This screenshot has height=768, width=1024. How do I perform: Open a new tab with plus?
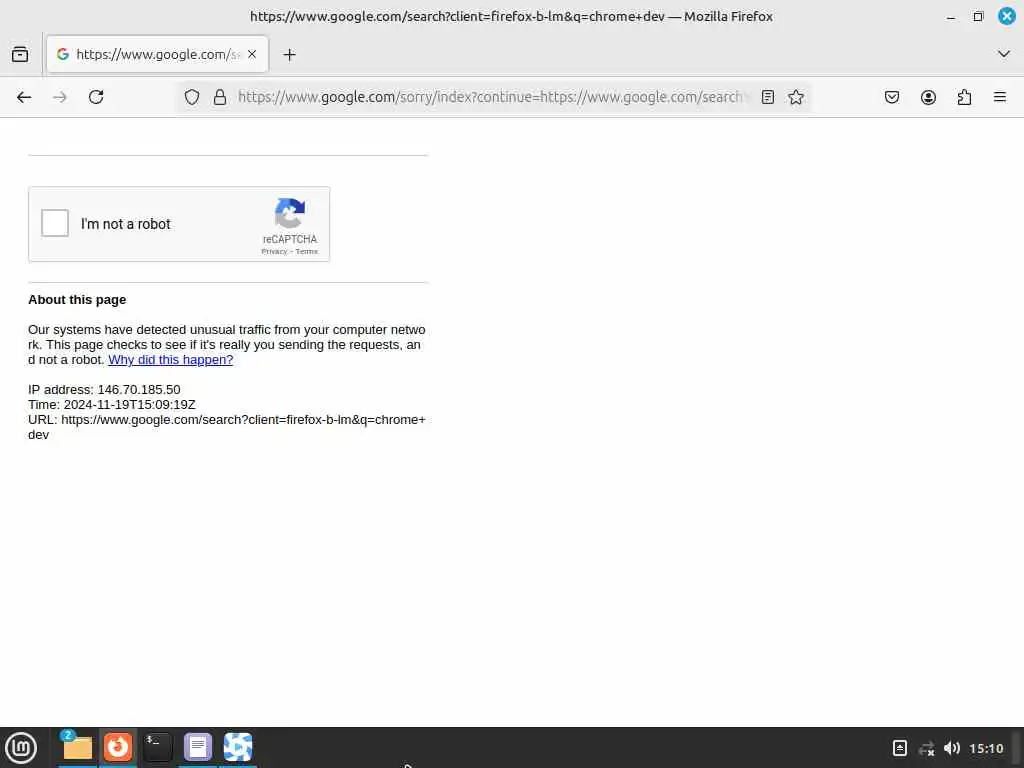click(289, 55)
